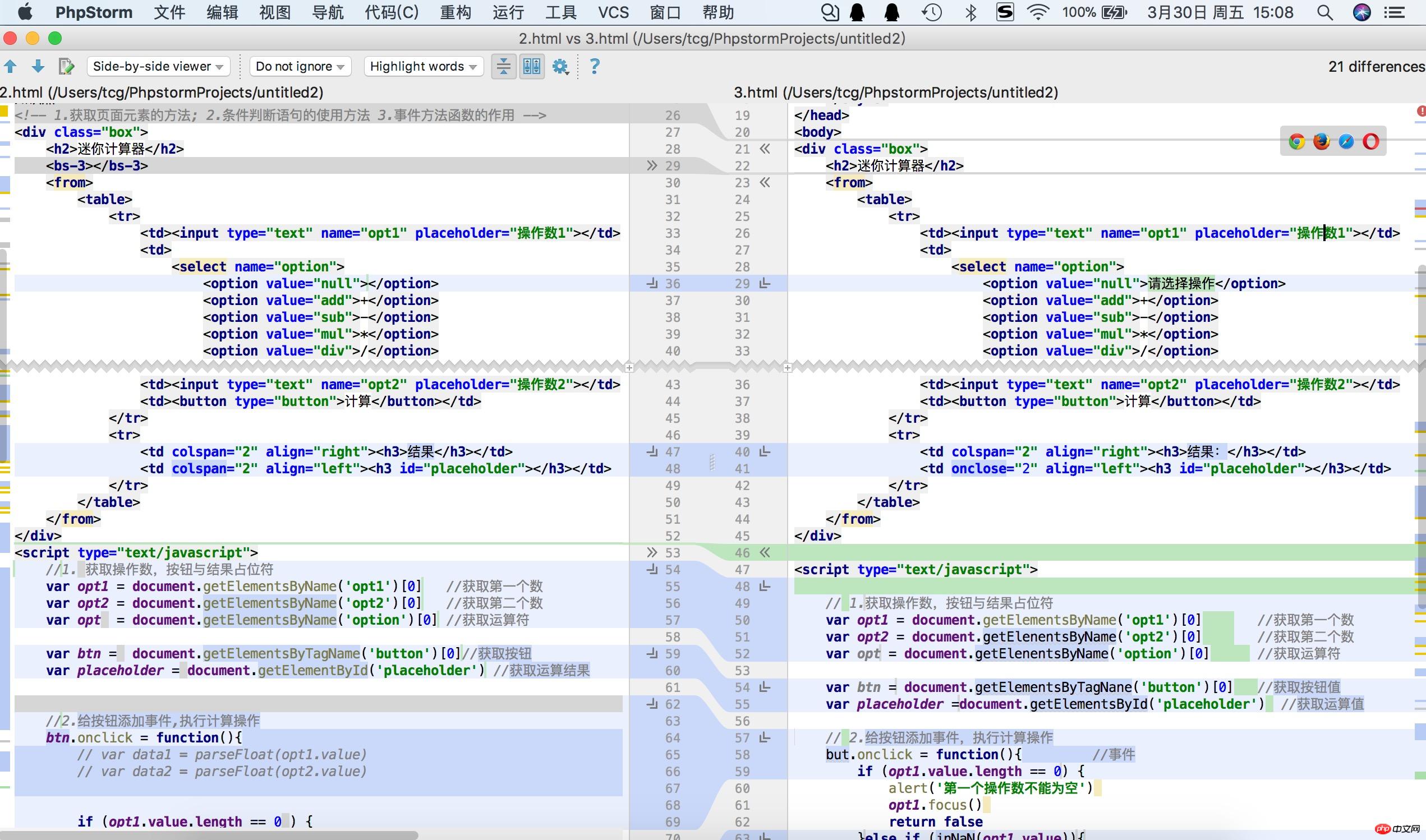Click the next difference arrow icon

(x=37, y=65)
